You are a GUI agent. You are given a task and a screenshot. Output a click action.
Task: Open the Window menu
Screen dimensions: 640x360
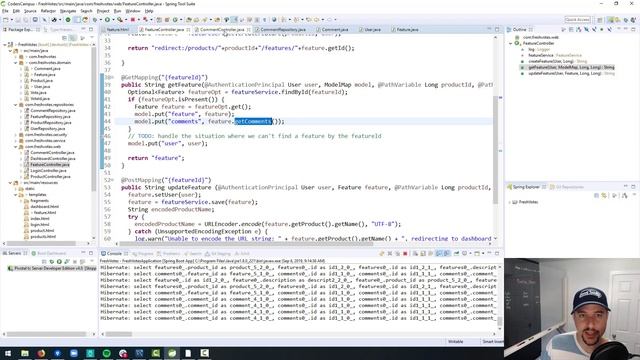[133, 11]
